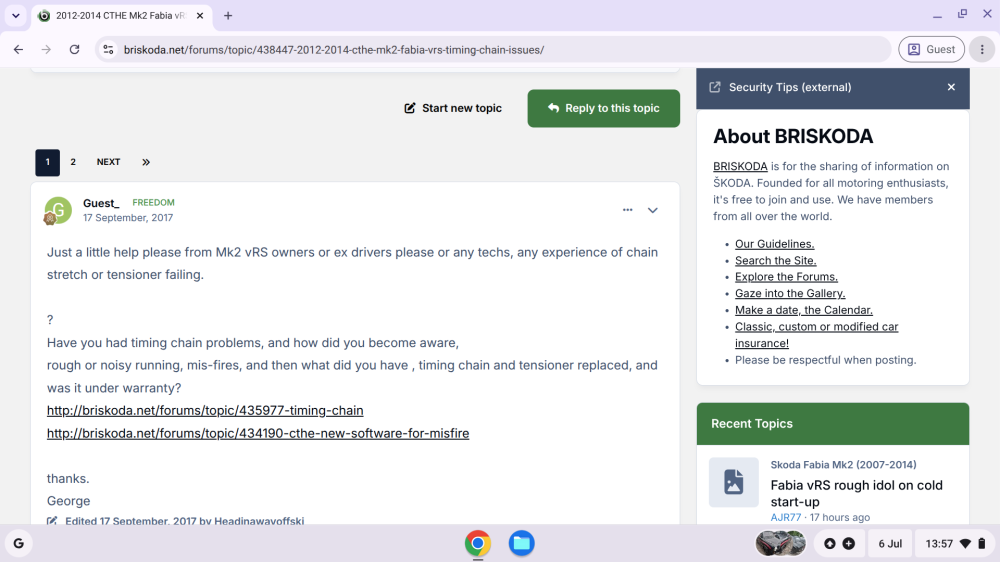1000x562 pixels.
Task: Click the external link icon in Security Tips
Action: pos(715,87)
